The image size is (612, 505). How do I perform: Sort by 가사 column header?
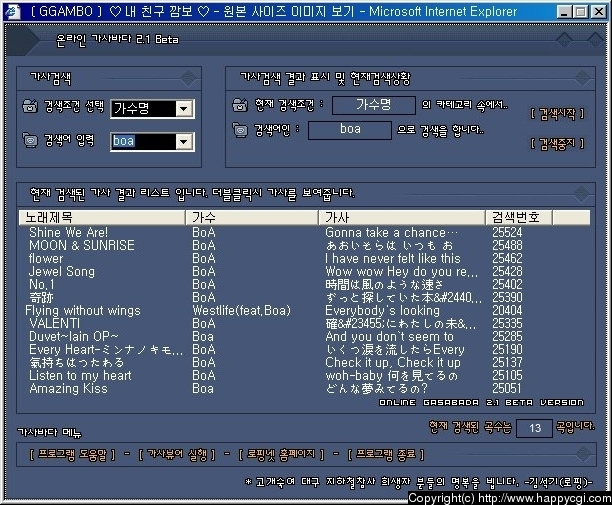click(402, 217)
